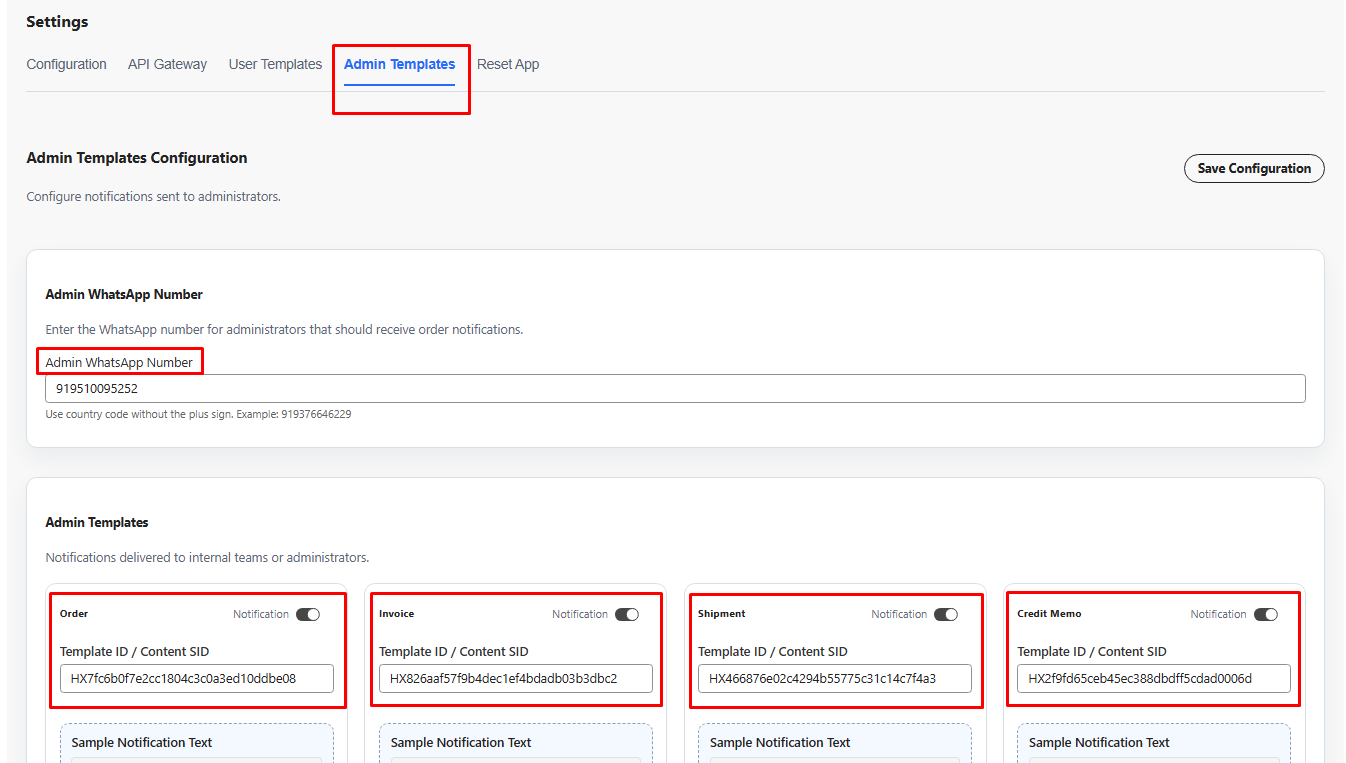Open the Reset App tab

point(508,64)
